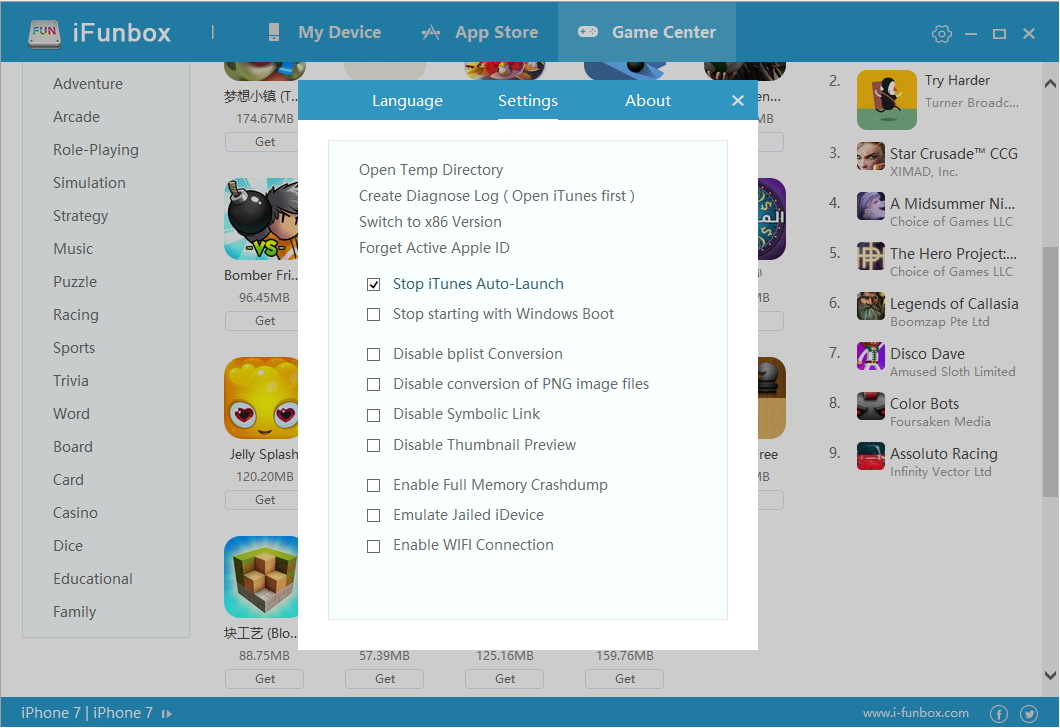Click the iFunbox logo icon
The image size is (1060, 728).
click(x=42, y=32)
